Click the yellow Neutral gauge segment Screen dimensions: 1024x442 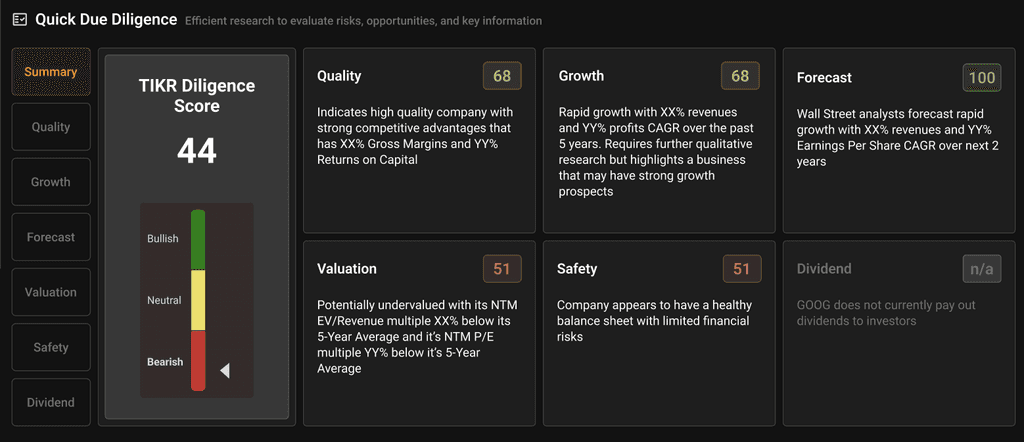(198, 300)
